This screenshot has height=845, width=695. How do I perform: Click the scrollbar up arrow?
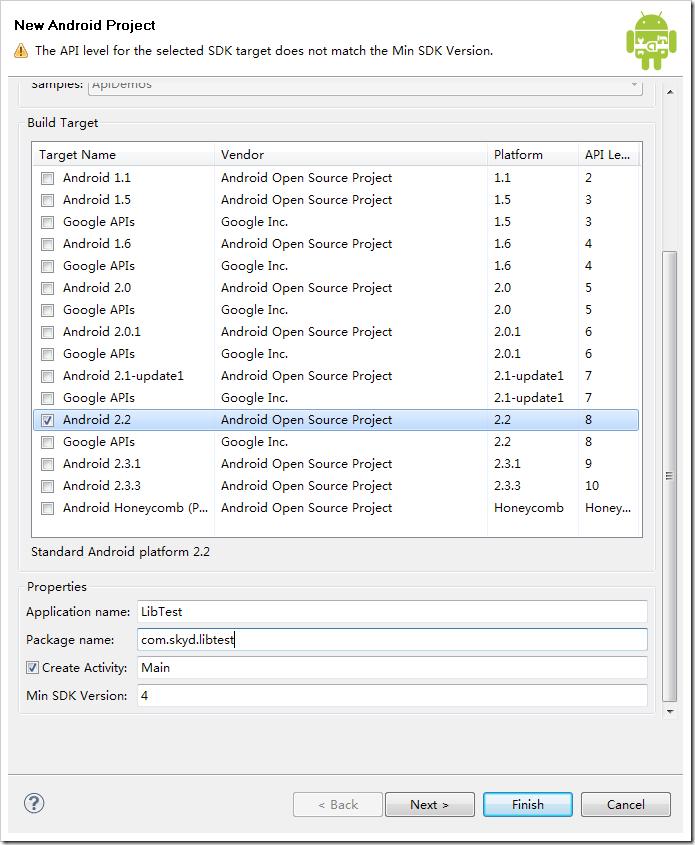pyautogui.click(x=670, y=93)
